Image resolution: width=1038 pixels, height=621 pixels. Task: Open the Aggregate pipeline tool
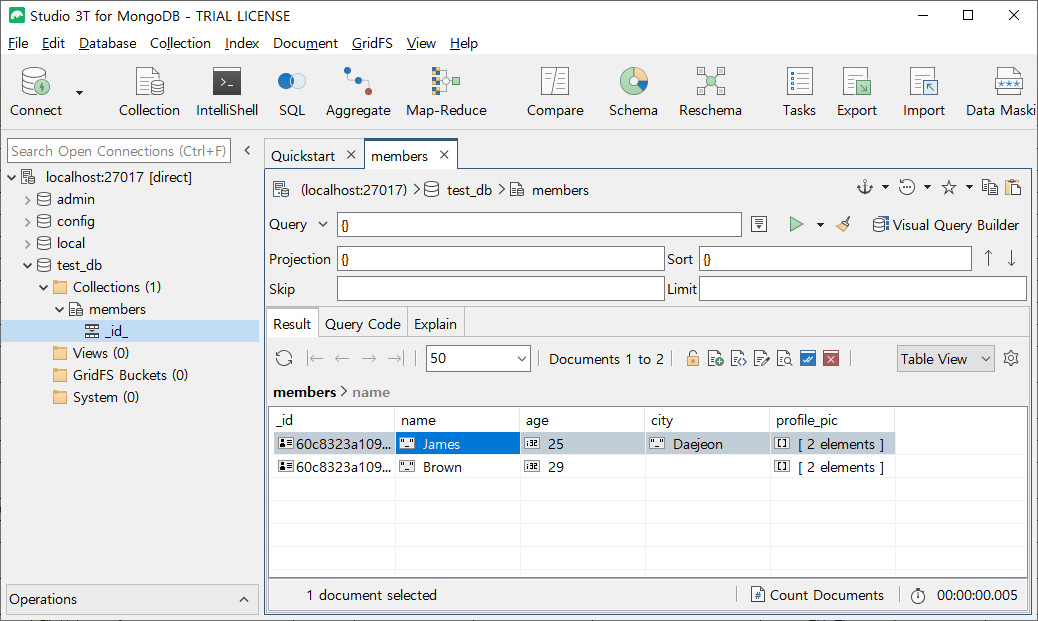point(357,91)
